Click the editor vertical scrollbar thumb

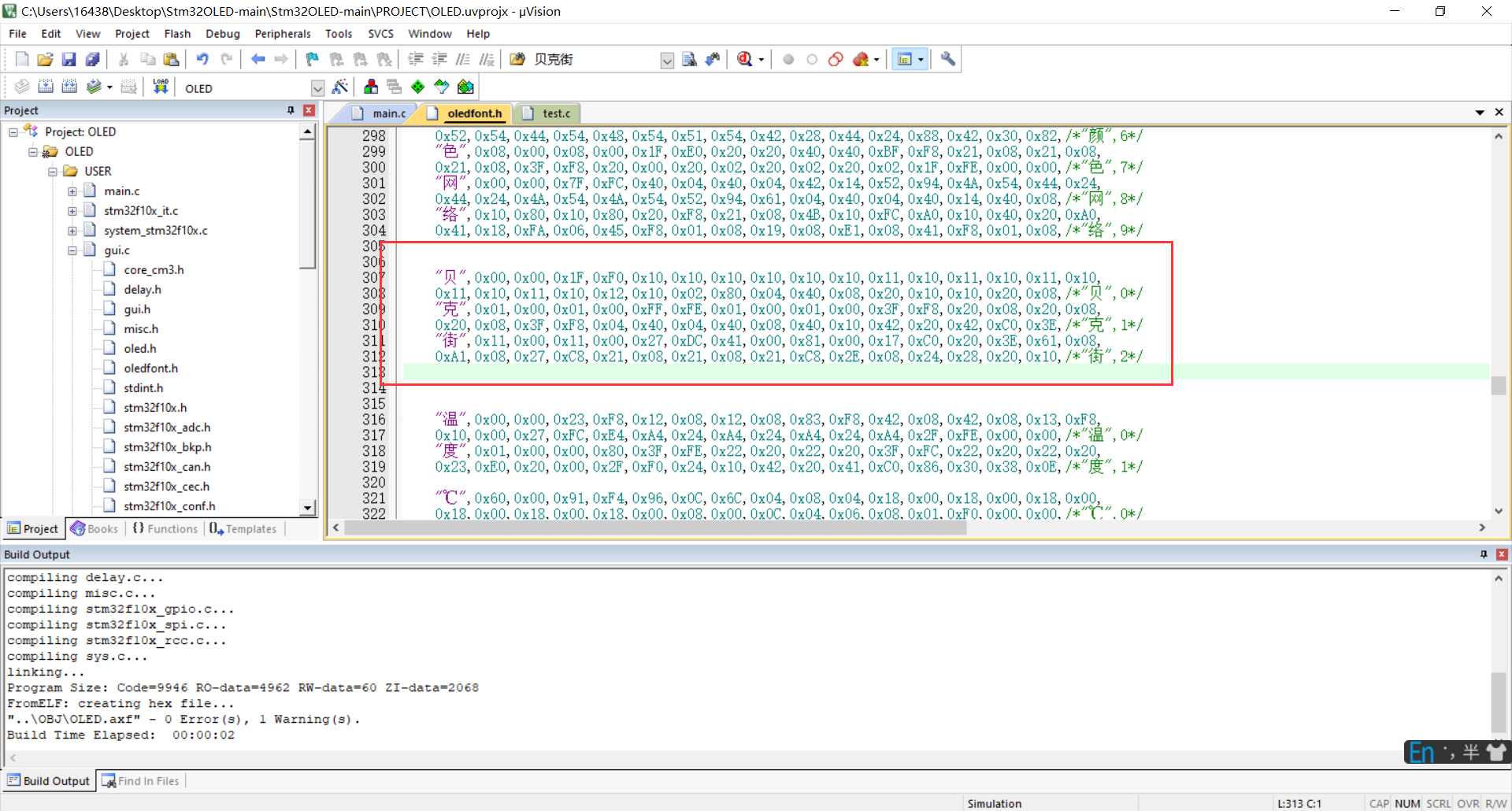point(1499,385)
